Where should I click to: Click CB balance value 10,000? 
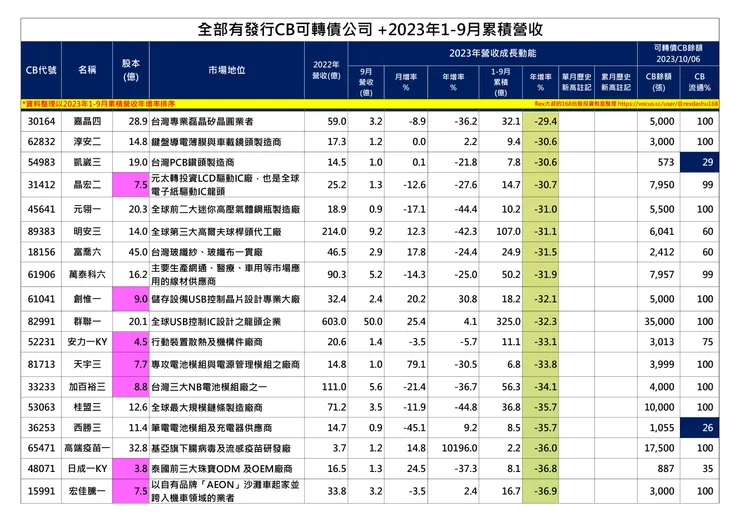659,407
